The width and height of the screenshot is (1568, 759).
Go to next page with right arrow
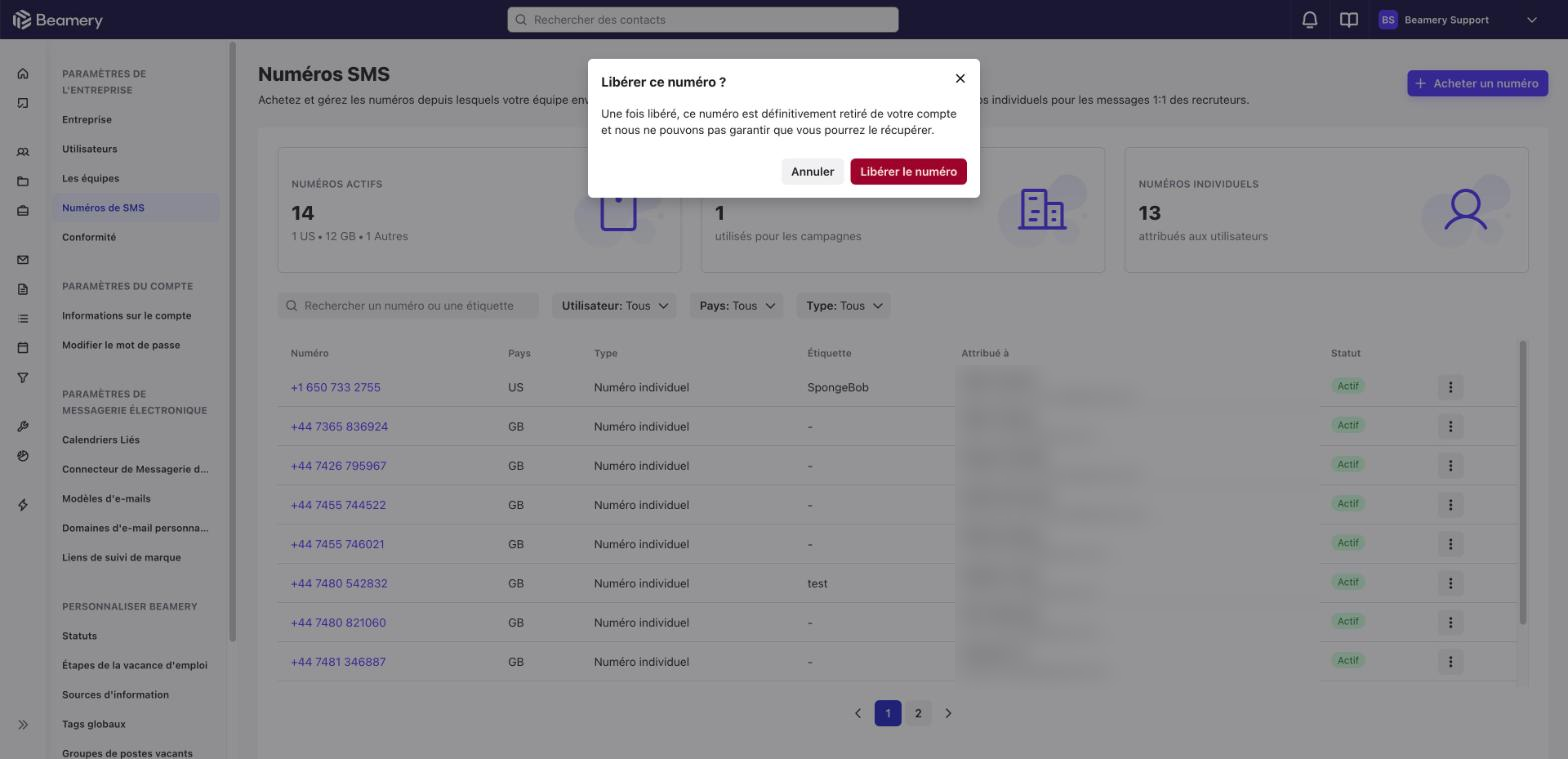point(948,713)
